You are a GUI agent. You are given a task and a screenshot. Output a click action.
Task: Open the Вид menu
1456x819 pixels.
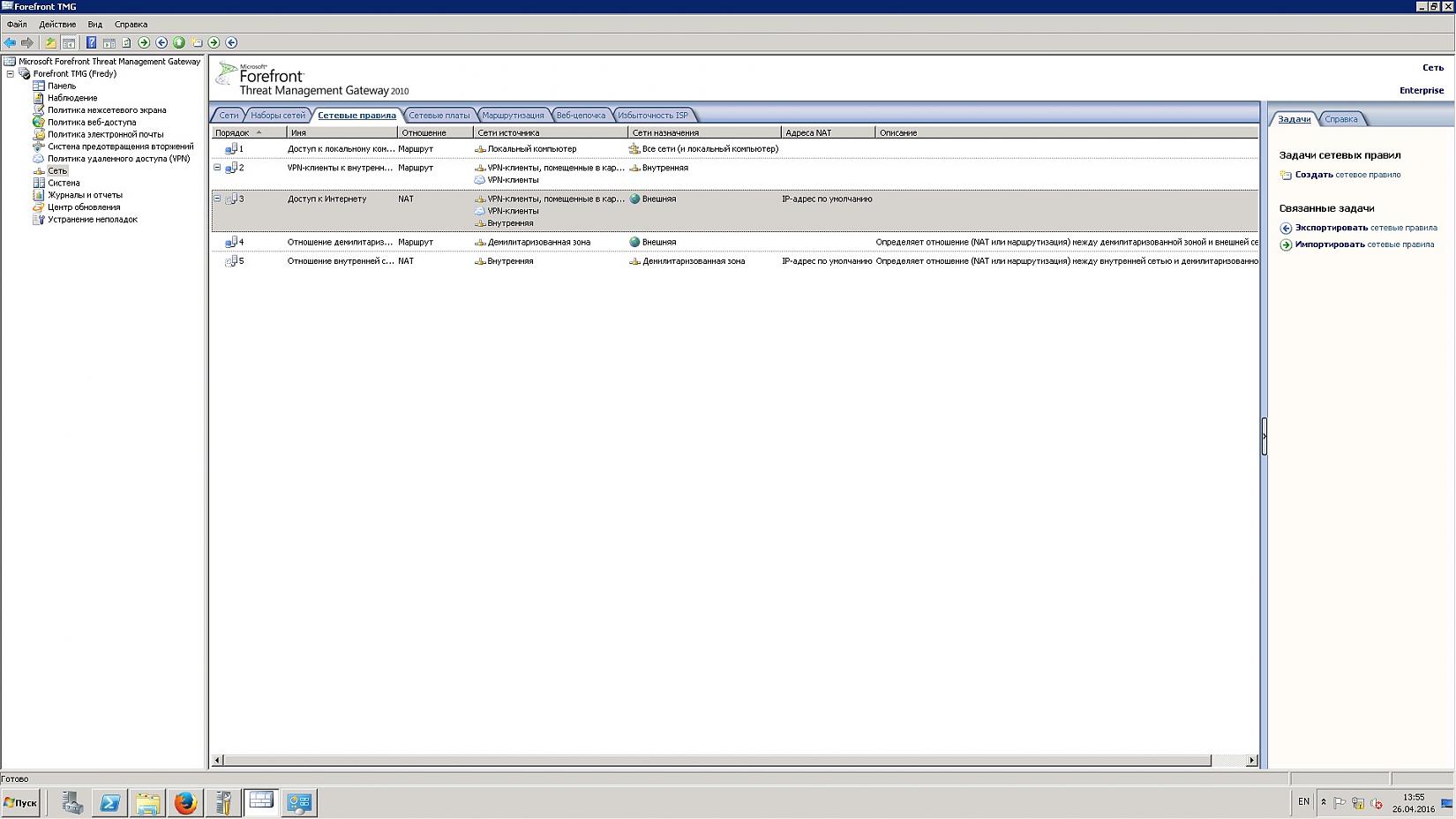[x=95, y=24]
